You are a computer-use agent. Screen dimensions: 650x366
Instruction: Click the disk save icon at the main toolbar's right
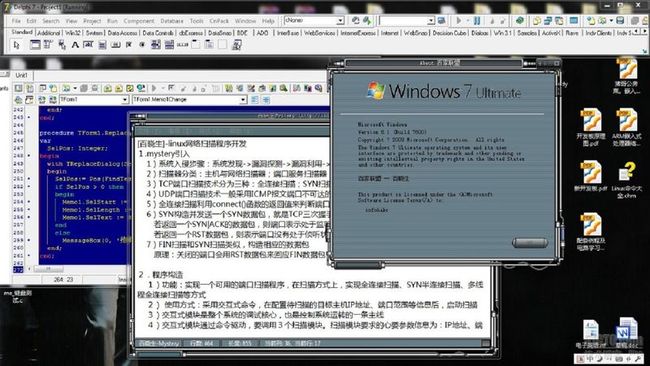click(x=621, y=20)
